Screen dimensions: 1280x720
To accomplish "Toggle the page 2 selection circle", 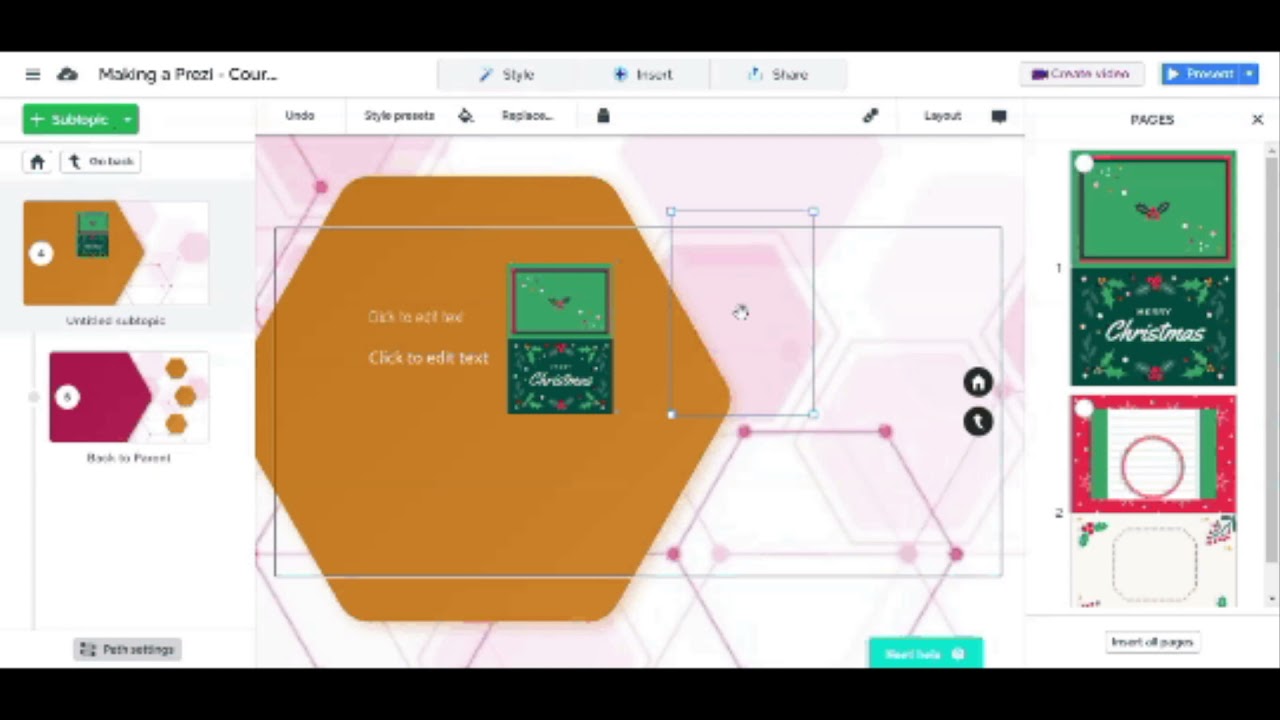I will click(x=1085, y=408).
